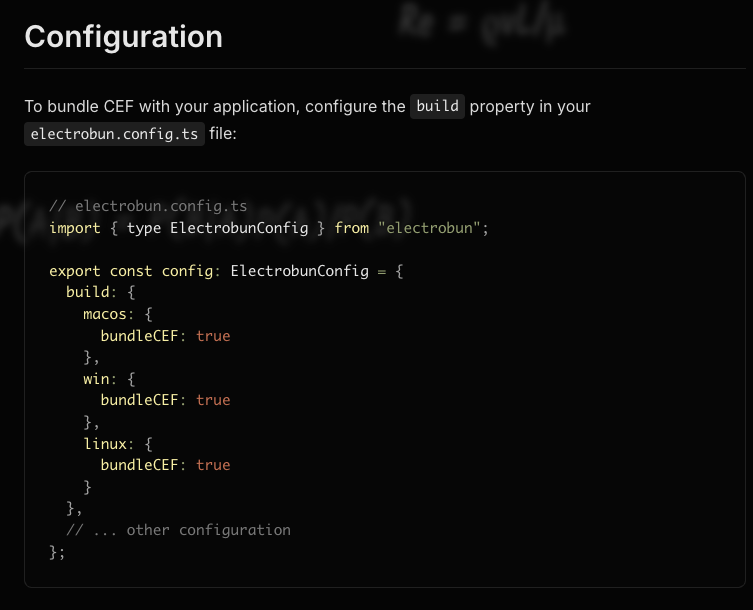The width and height of the screenshot is (753, 610).
Task: Click the inline code 'electrobun.config.ts'
Action: 114,134
